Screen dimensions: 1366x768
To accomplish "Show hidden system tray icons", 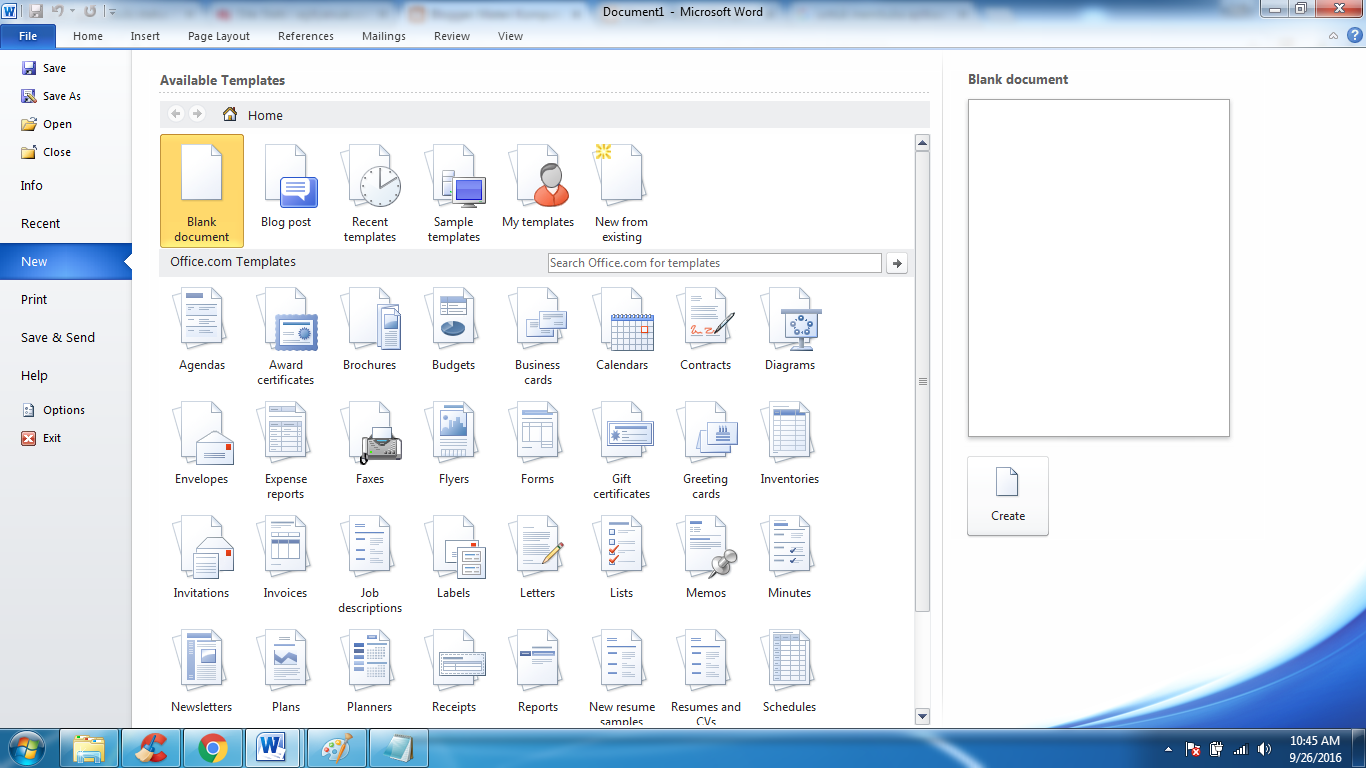I will point(1169,749).
